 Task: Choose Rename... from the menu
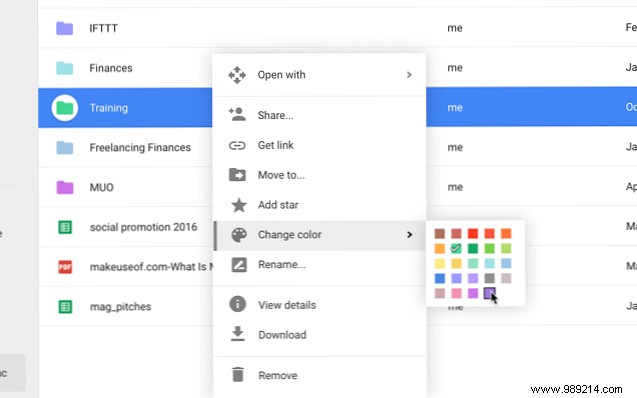point(319,265)
